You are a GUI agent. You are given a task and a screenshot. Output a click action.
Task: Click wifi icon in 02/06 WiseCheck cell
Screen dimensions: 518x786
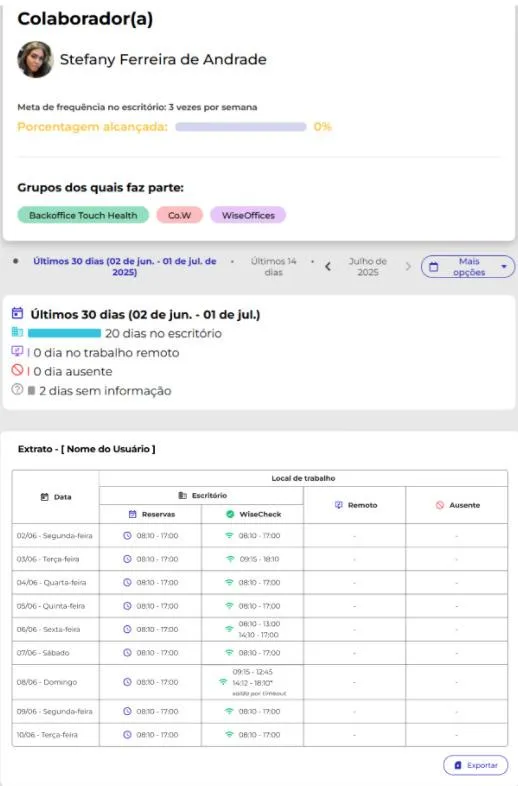tap(229, 536)
